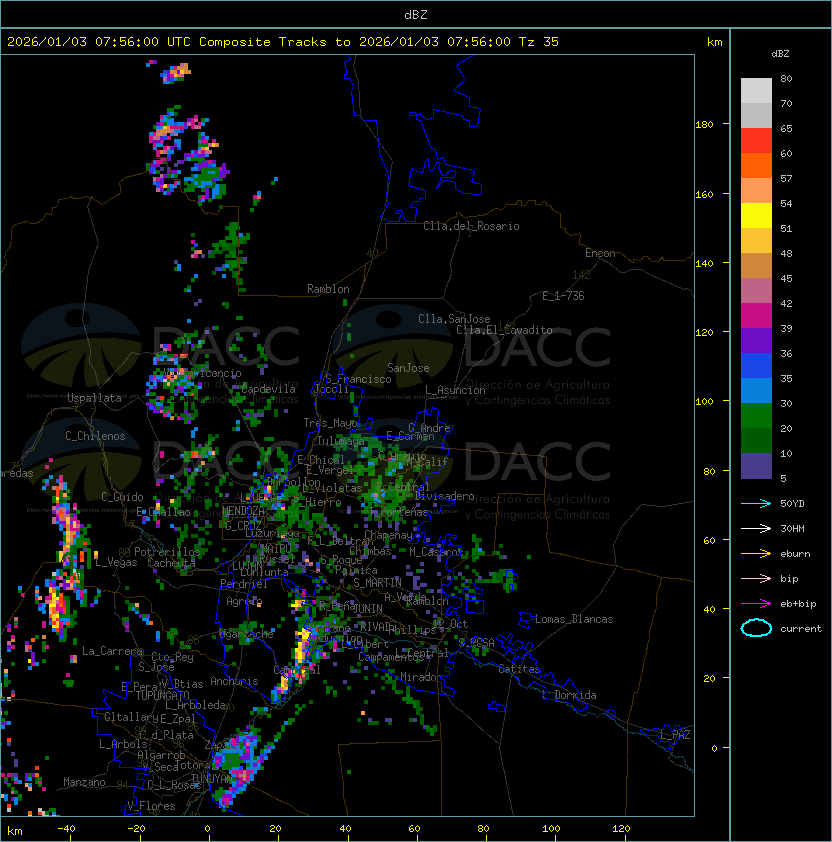
Task: Click the magenta eb+bip arrow in legend
Action: pyautogui.click(x=756, y=604)
